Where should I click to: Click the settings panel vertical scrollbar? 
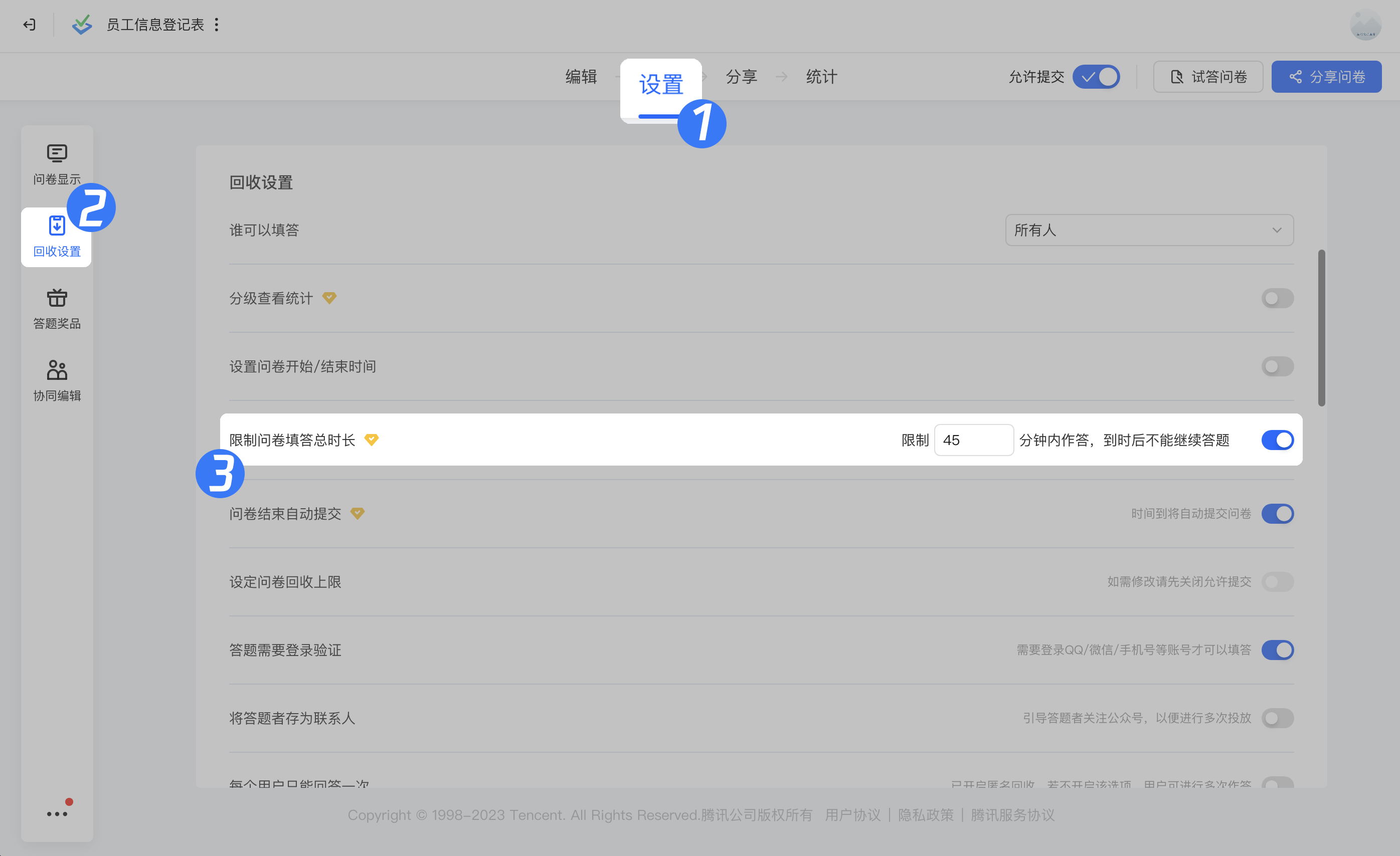click(x=1321, y=328)
